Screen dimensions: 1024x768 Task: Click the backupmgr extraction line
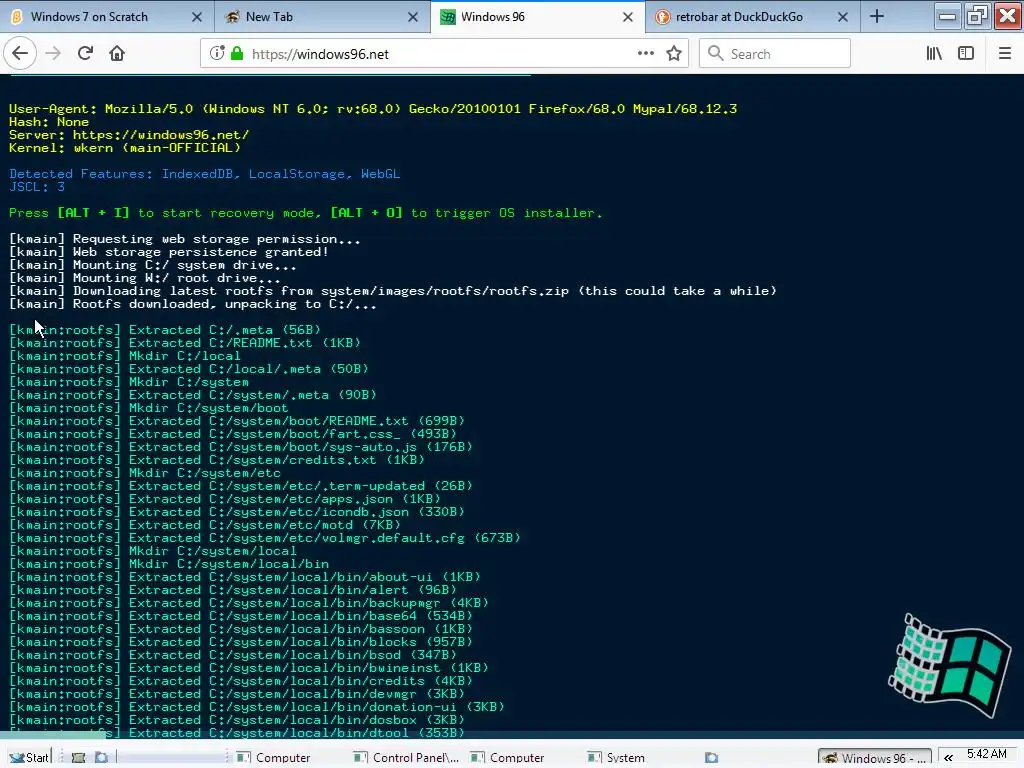pos(249,603)
